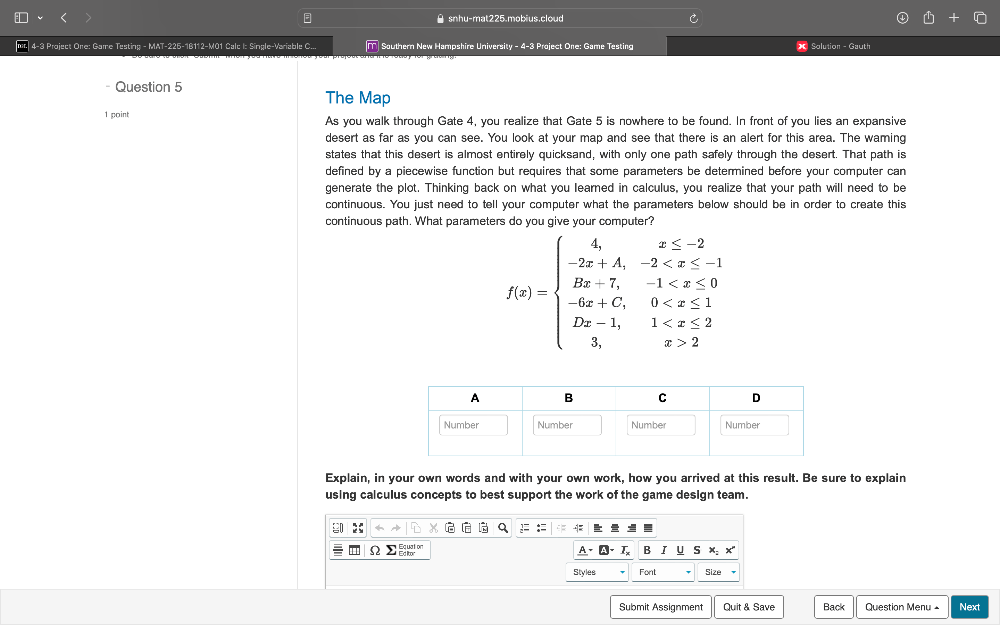Open the Equation Editor
Screen dimensions: 1000x625
tap(405, 550)
